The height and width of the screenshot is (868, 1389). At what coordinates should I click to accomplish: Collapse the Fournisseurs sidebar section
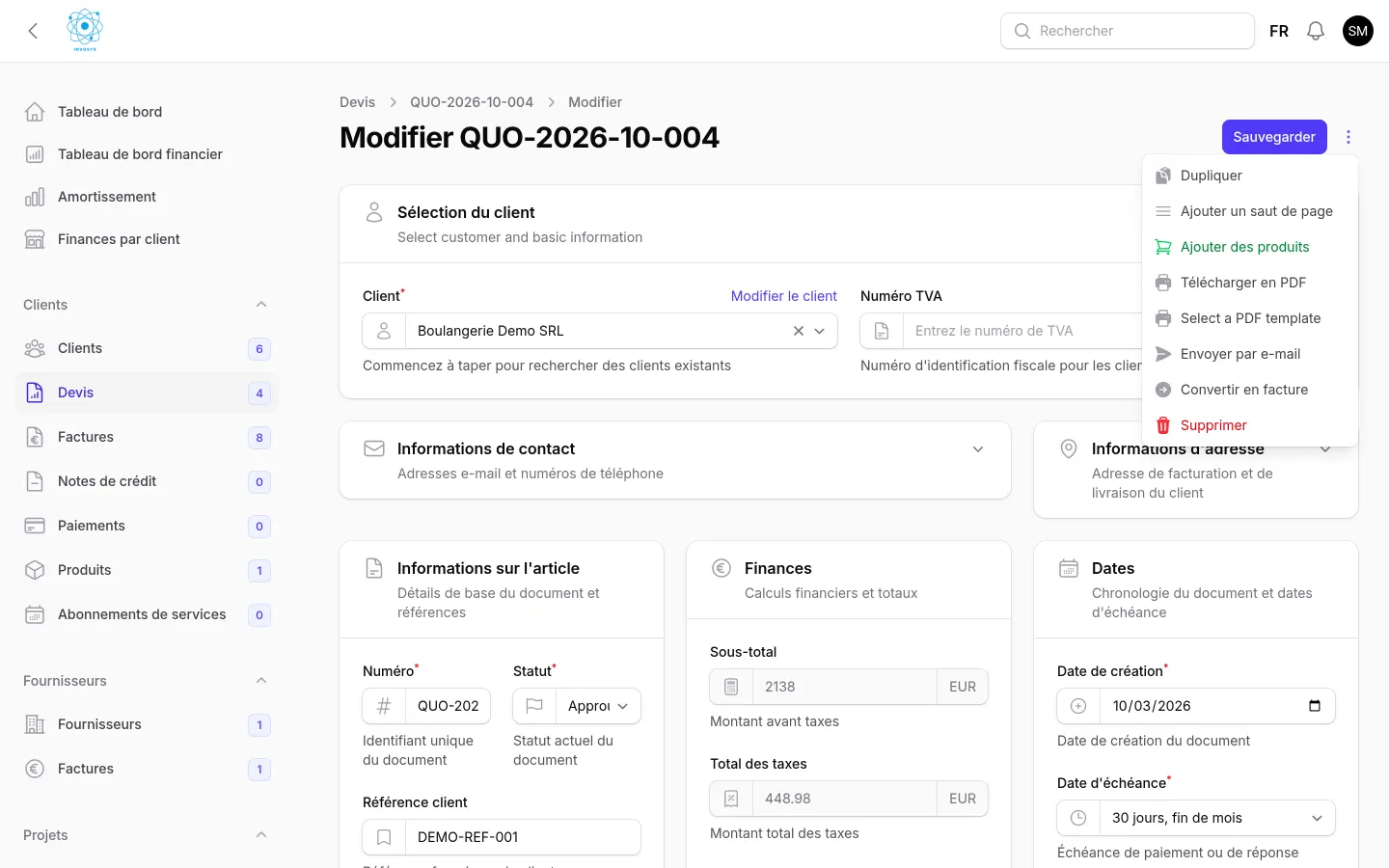[261, 681]
